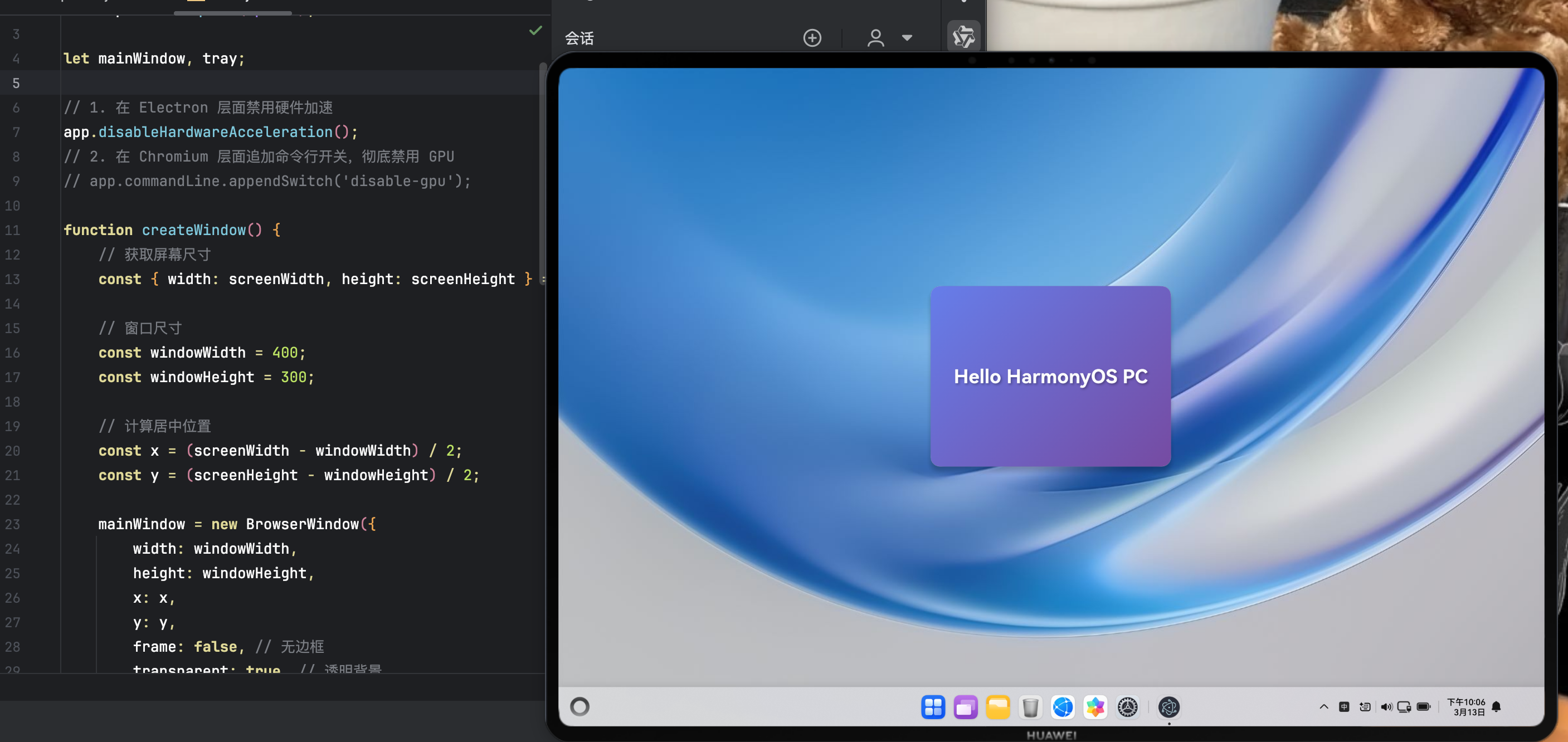Click the user profile icon
This screenshot has height=742, width=1568.
pos(875,38)
